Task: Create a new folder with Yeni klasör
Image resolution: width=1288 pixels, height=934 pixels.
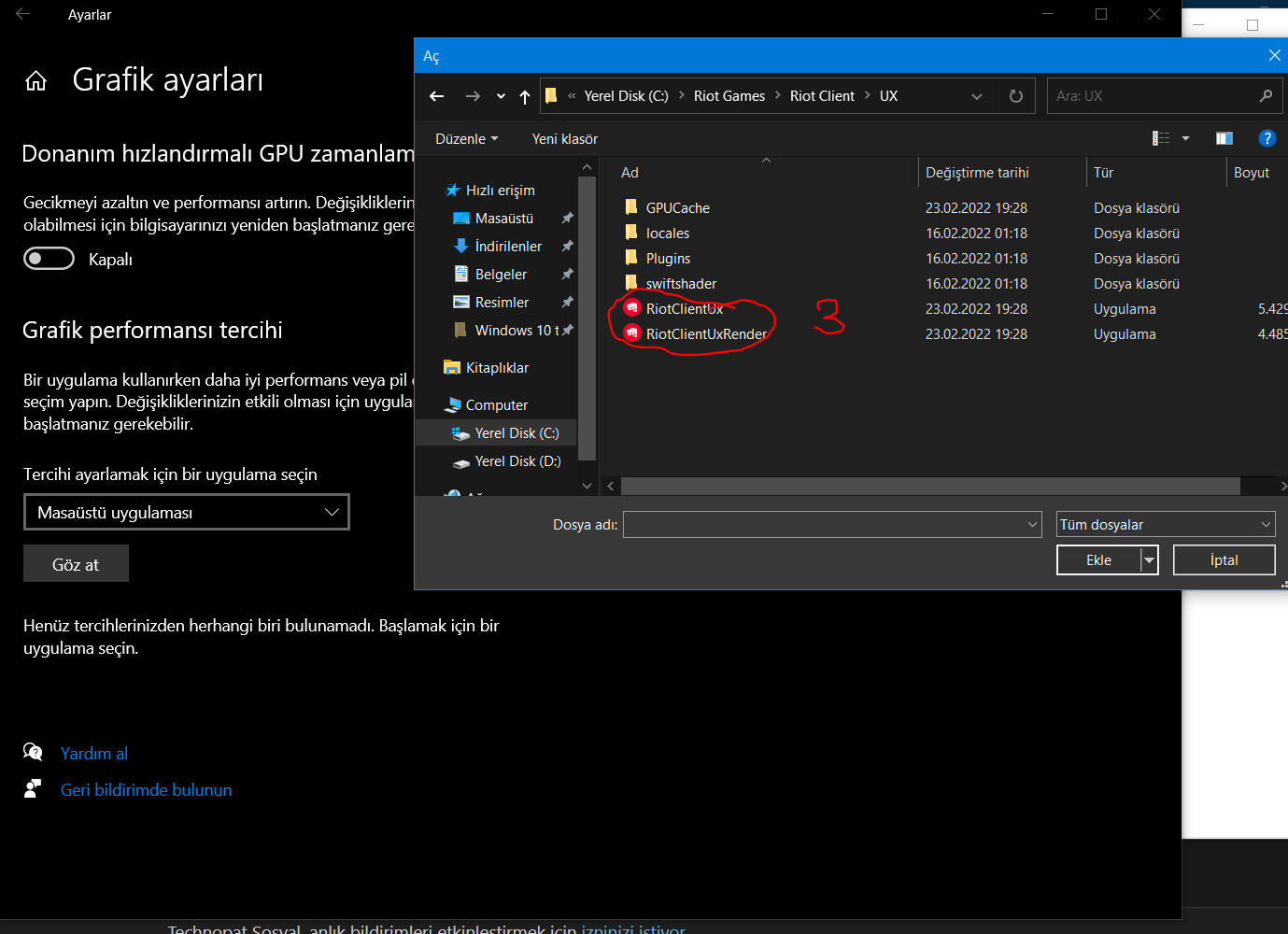Action: [x=565, y=139]
